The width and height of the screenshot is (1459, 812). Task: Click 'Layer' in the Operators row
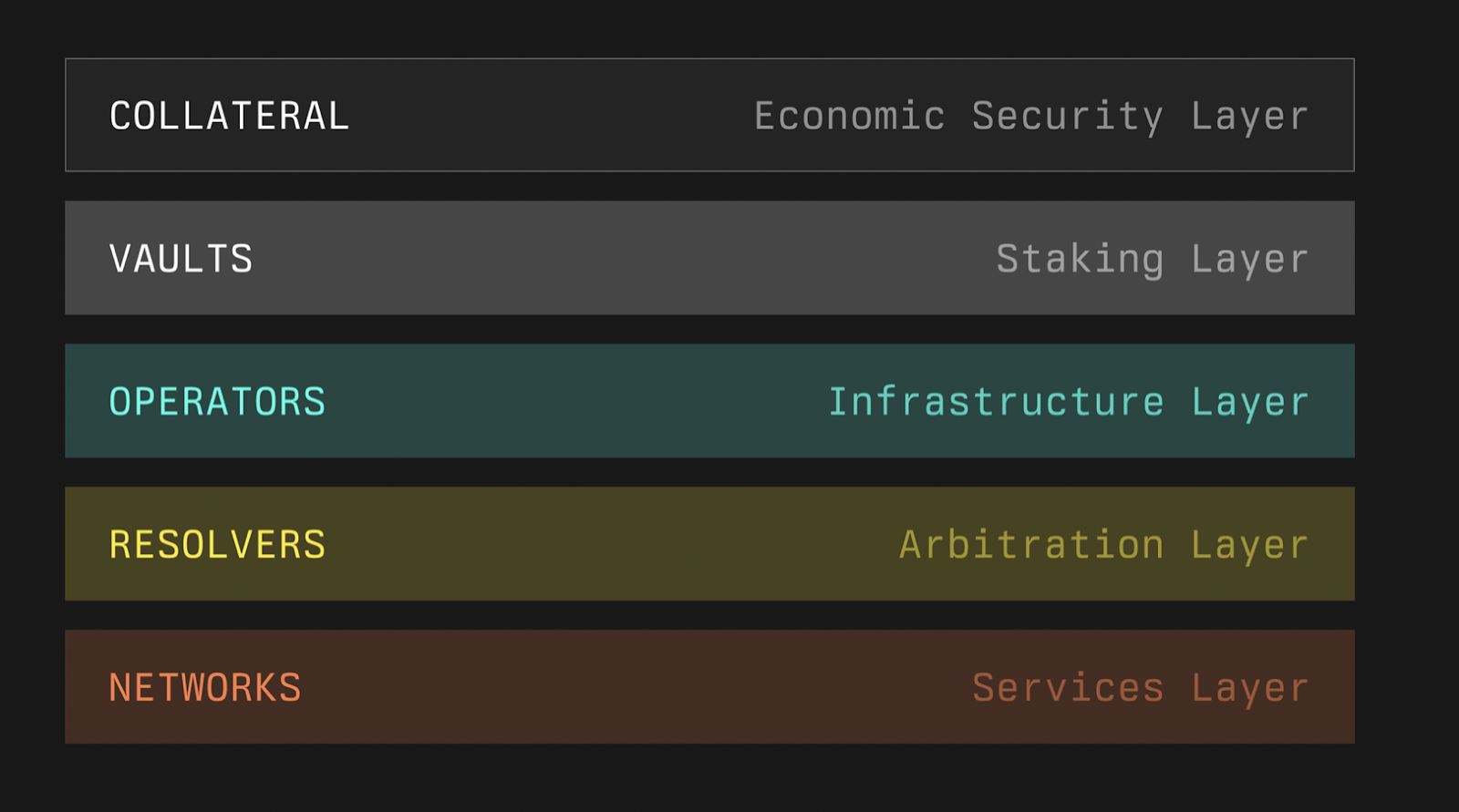click(x=1249, y=403)
